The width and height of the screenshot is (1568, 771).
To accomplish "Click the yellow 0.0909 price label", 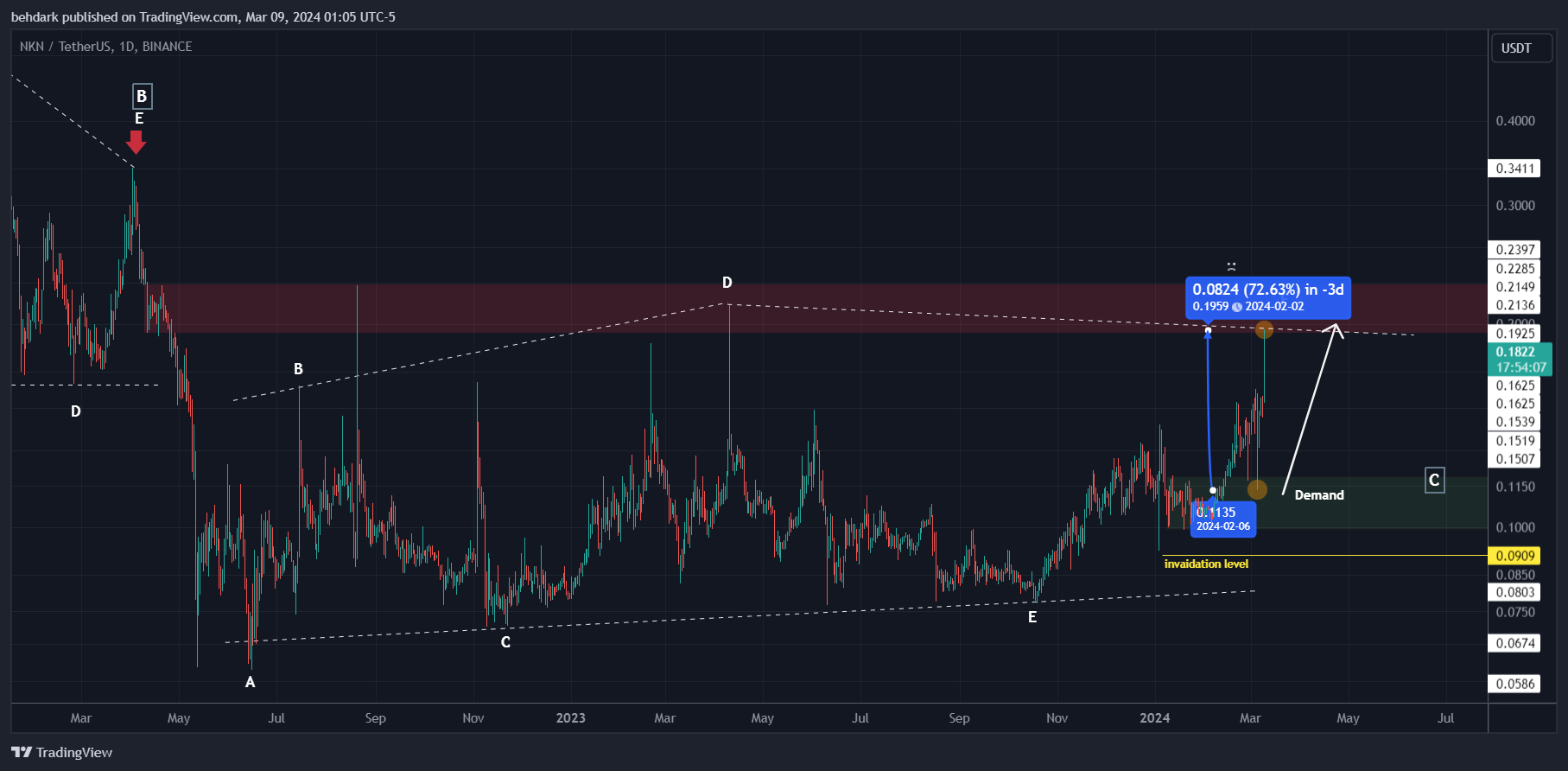I will coord(1515,556).
